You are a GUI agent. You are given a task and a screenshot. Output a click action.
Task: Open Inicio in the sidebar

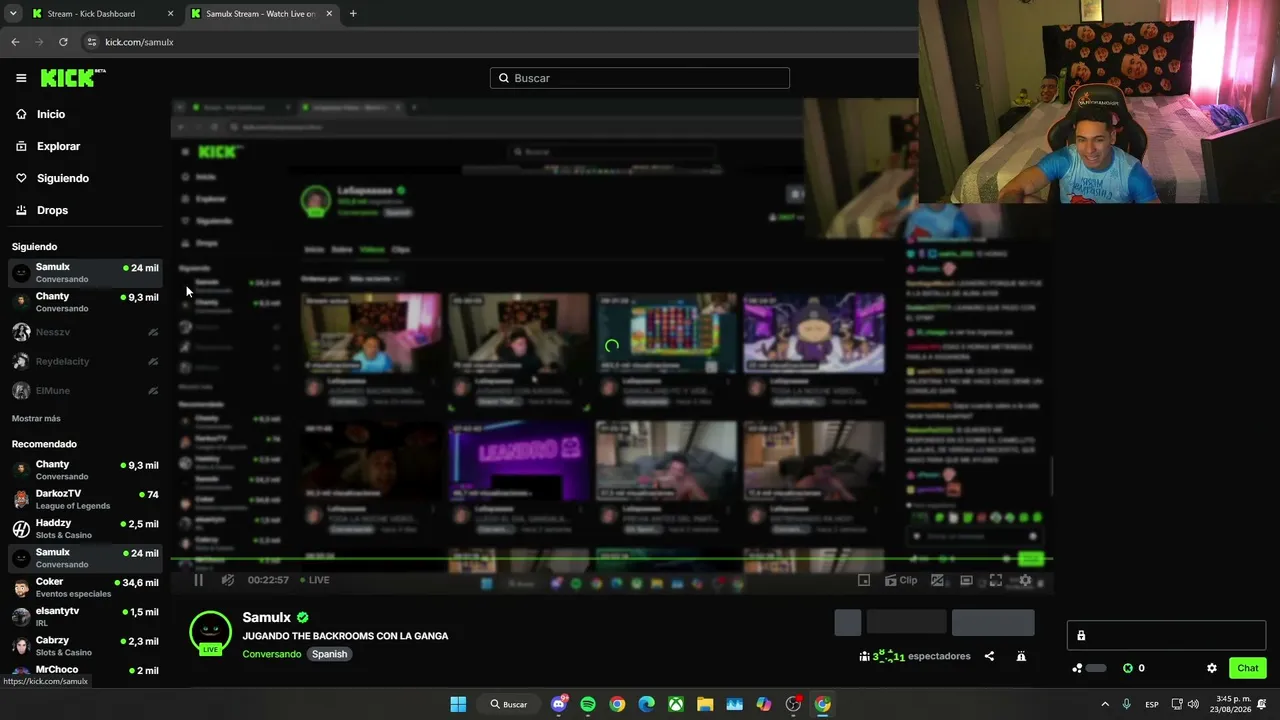(x=42, y=114)
